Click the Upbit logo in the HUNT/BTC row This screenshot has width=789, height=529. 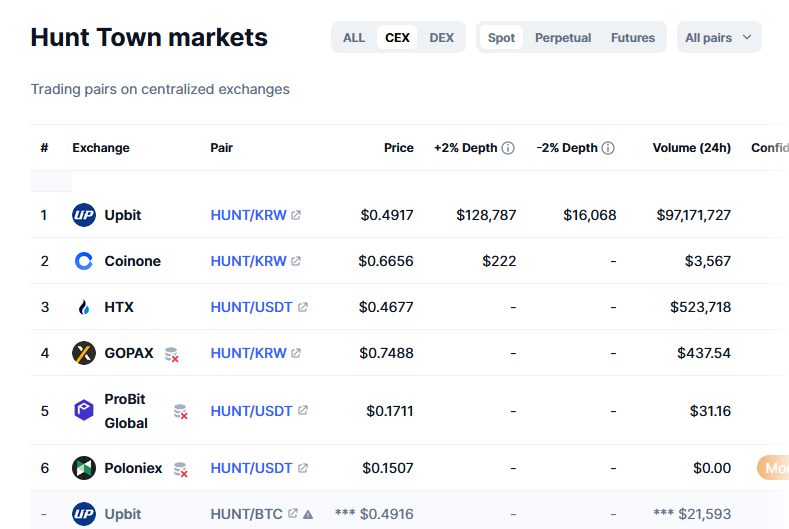pyautogui.click(x=84, y=514)
